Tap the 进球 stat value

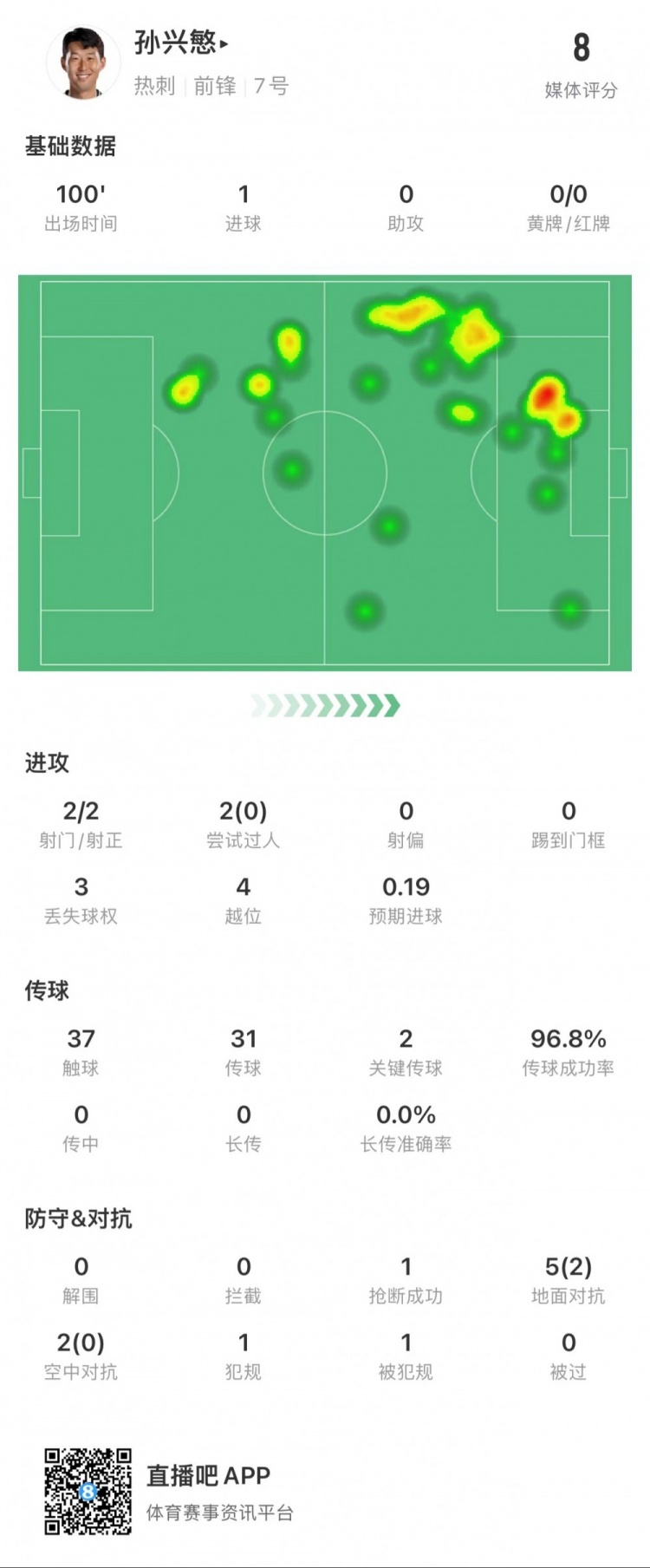[x=244, y=195]
